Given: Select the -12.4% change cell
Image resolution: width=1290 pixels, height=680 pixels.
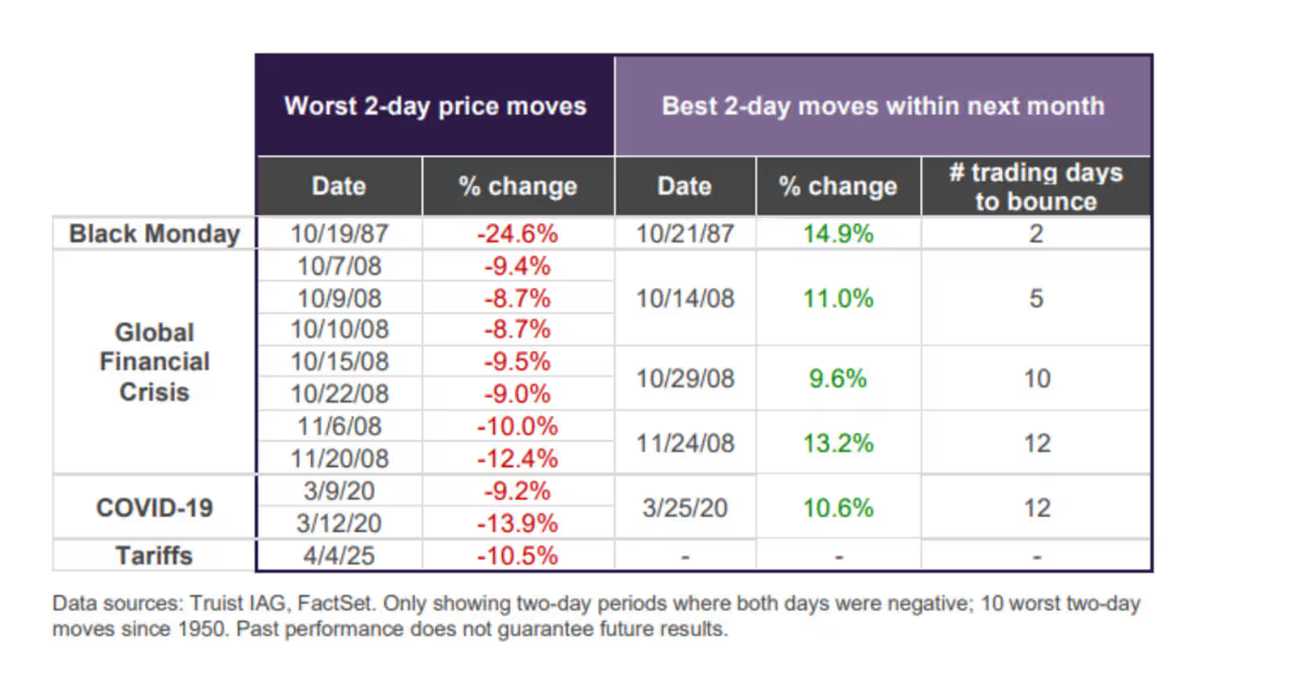Looking at the screenshot, I should click(517, 460).
